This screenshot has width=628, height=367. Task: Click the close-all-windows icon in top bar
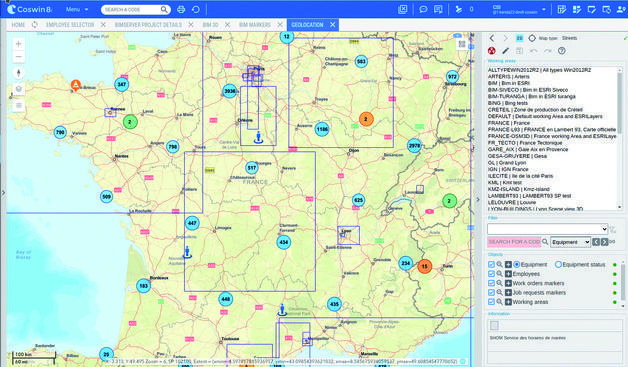tap(403, 9)
